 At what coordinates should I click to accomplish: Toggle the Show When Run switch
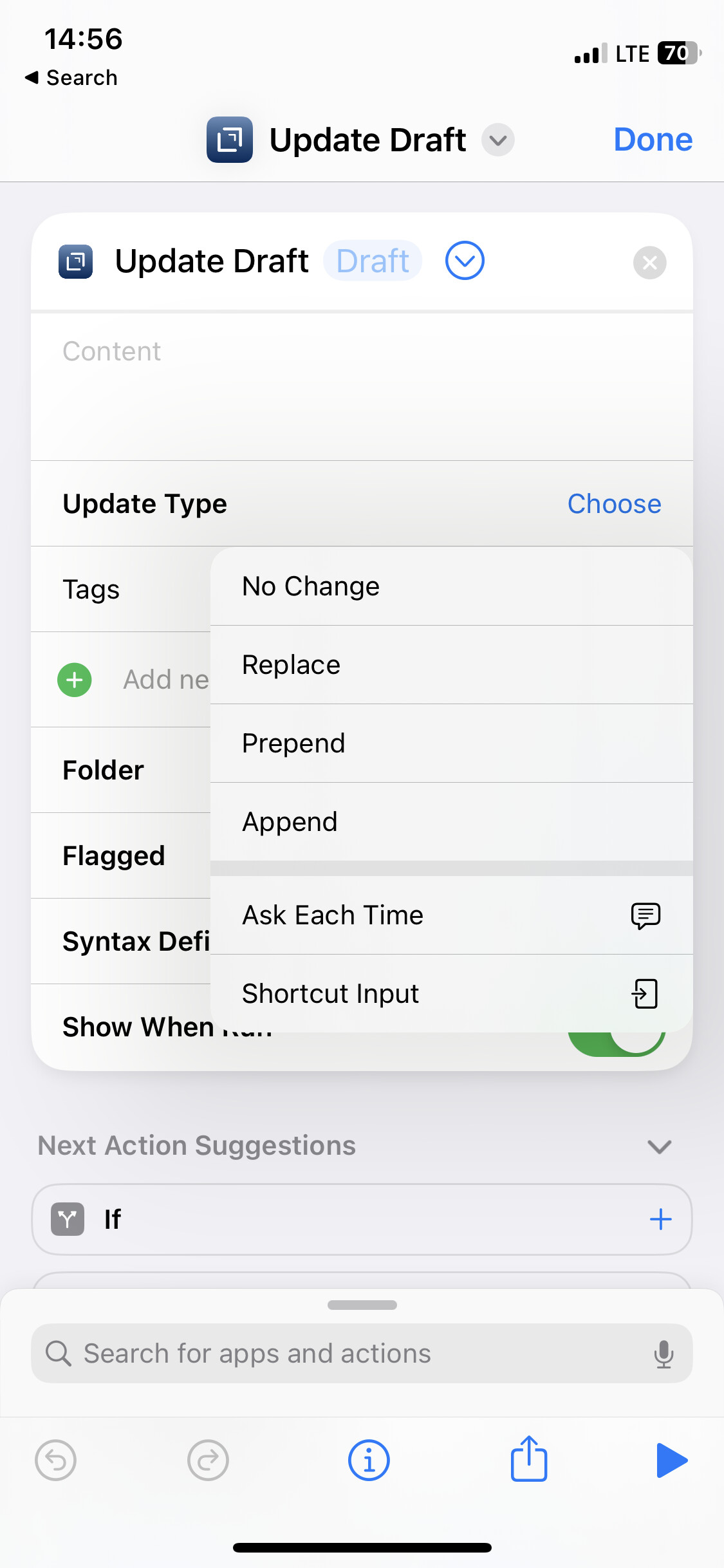pos(616,1036)
